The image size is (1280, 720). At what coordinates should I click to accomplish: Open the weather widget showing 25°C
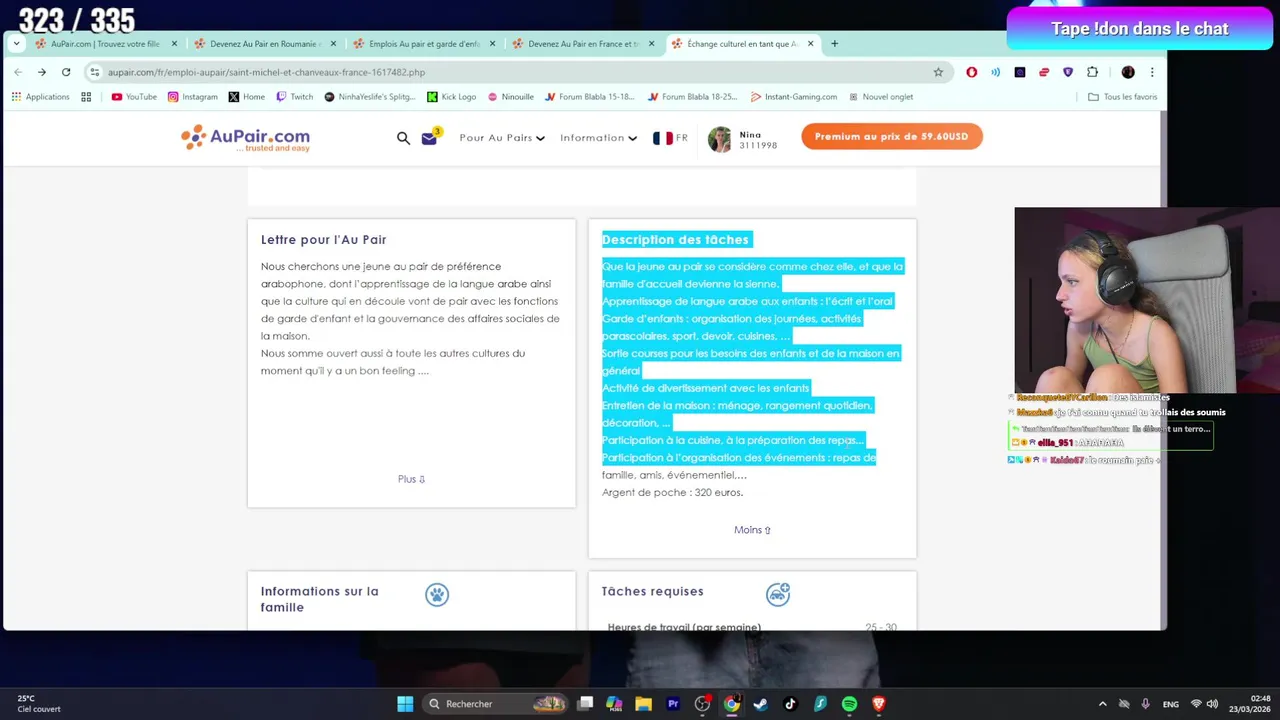[x=38, y=704]
